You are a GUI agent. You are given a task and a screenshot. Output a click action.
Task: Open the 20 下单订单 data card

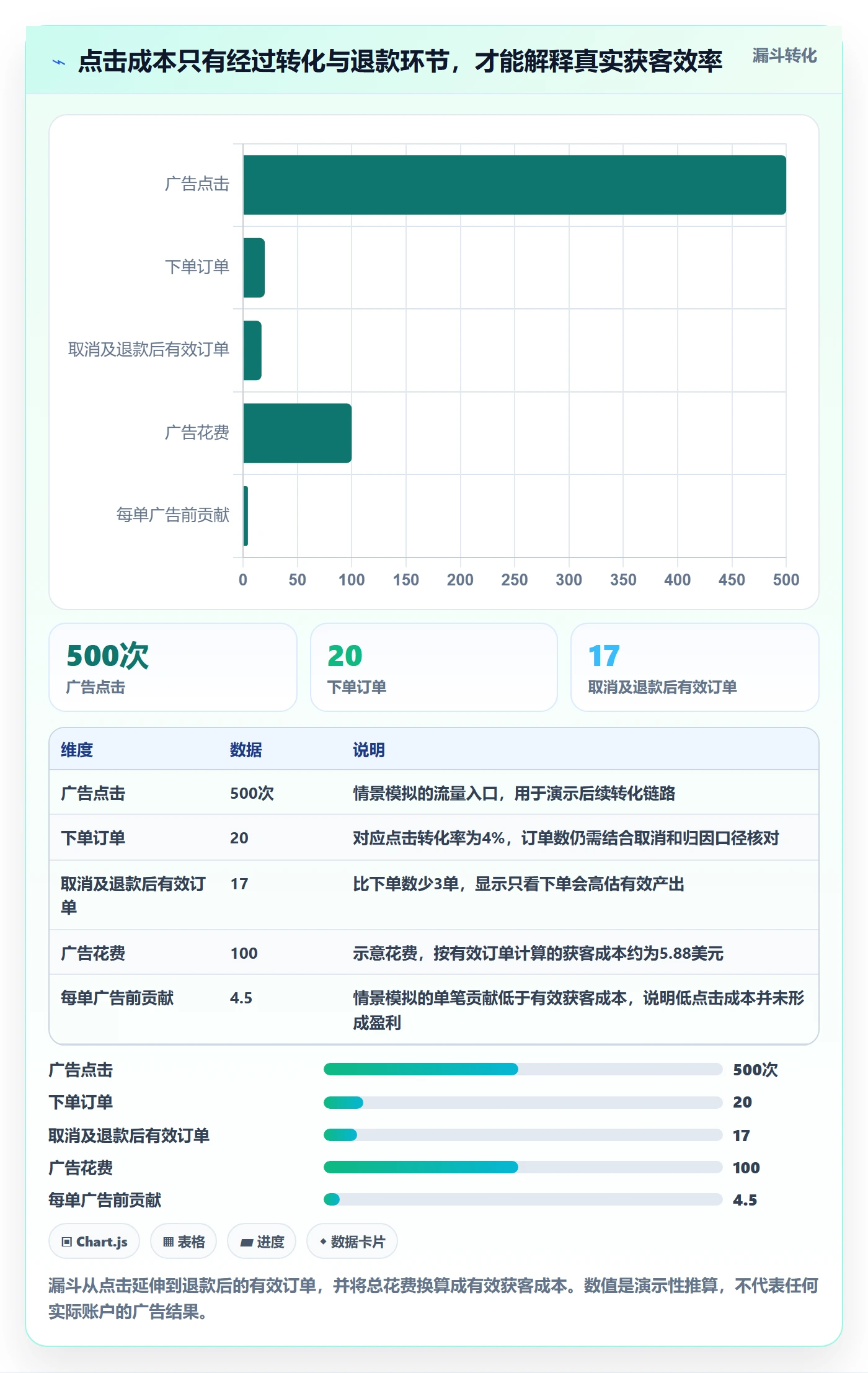[434, 667]
